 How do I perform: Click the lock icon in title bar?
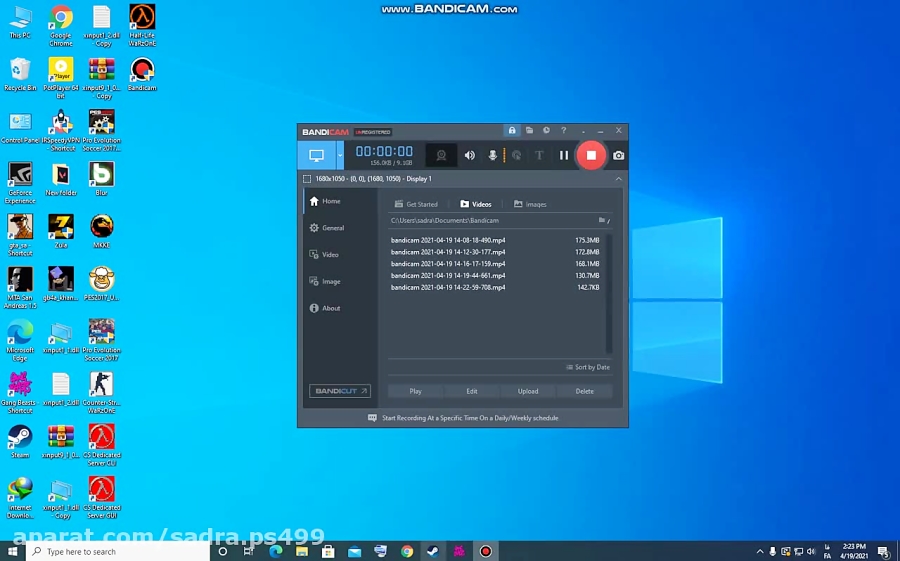point(512,131)
